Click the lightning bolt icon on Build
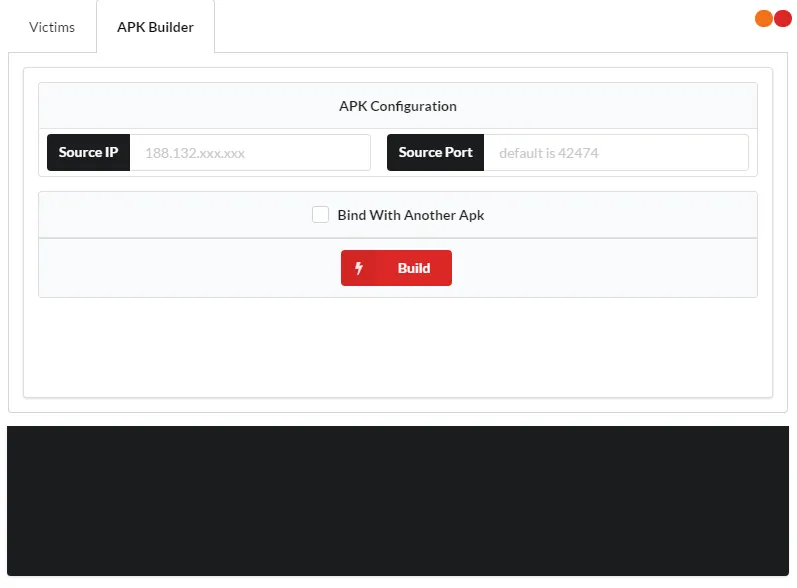 359,268
